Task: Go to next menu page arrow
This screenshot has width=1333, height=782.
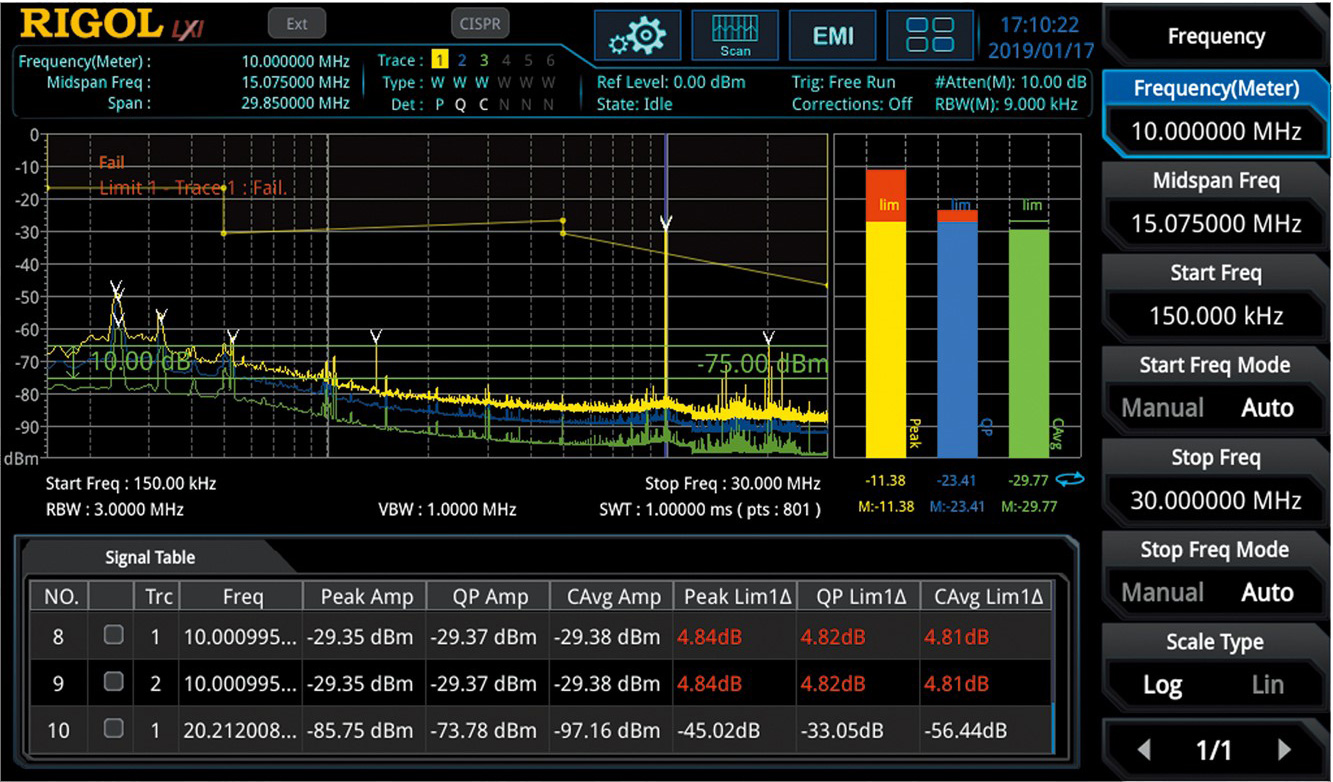Action: [x=1285, y=749]
